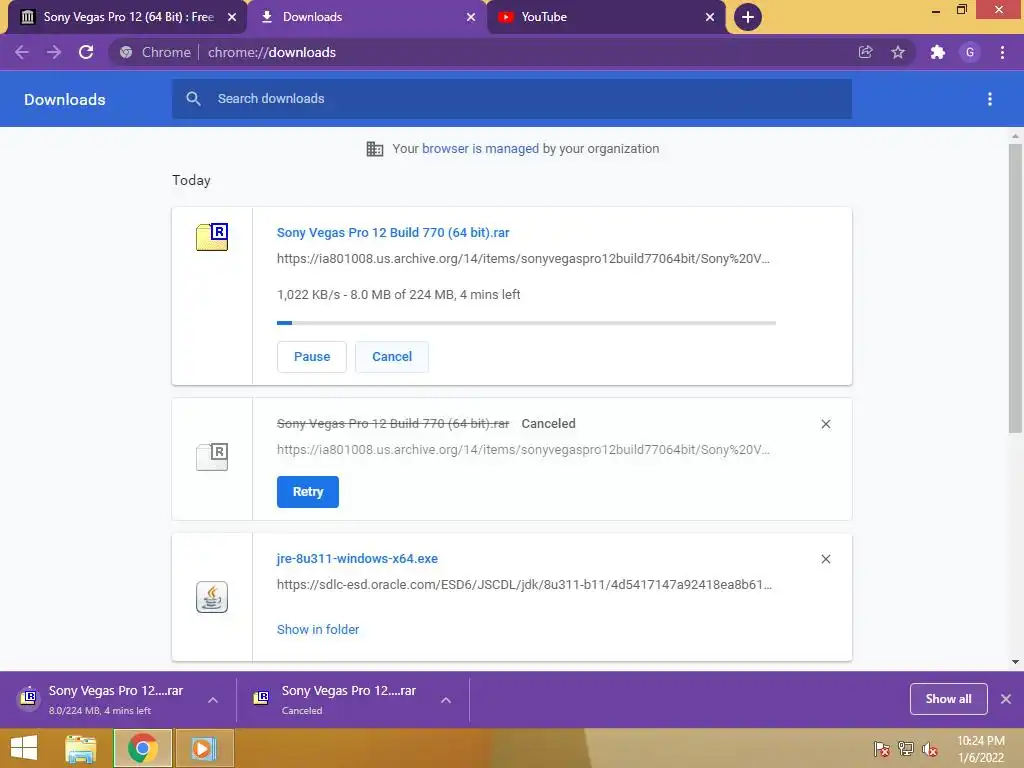This screenshot has height=768, width=1024.
Task: Click the browser forward arrow
Action: click(54, 52)
